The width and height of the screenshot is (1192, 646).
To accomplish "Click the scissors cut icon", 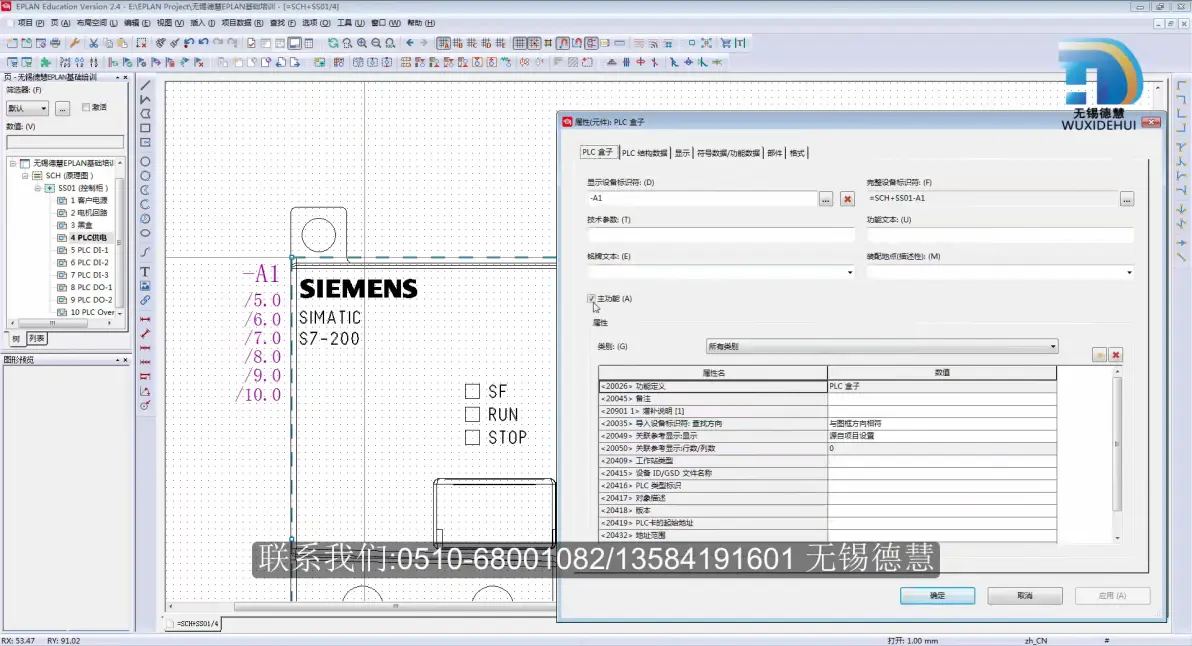I will (94, 43).
